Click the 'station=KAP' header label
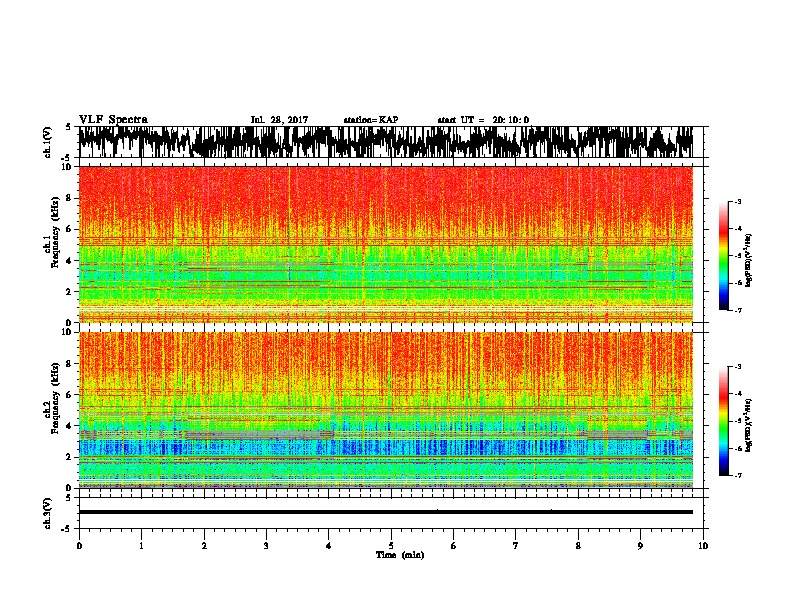The width and height of the screenshot is (792, 612). click(x=371, y=120)
